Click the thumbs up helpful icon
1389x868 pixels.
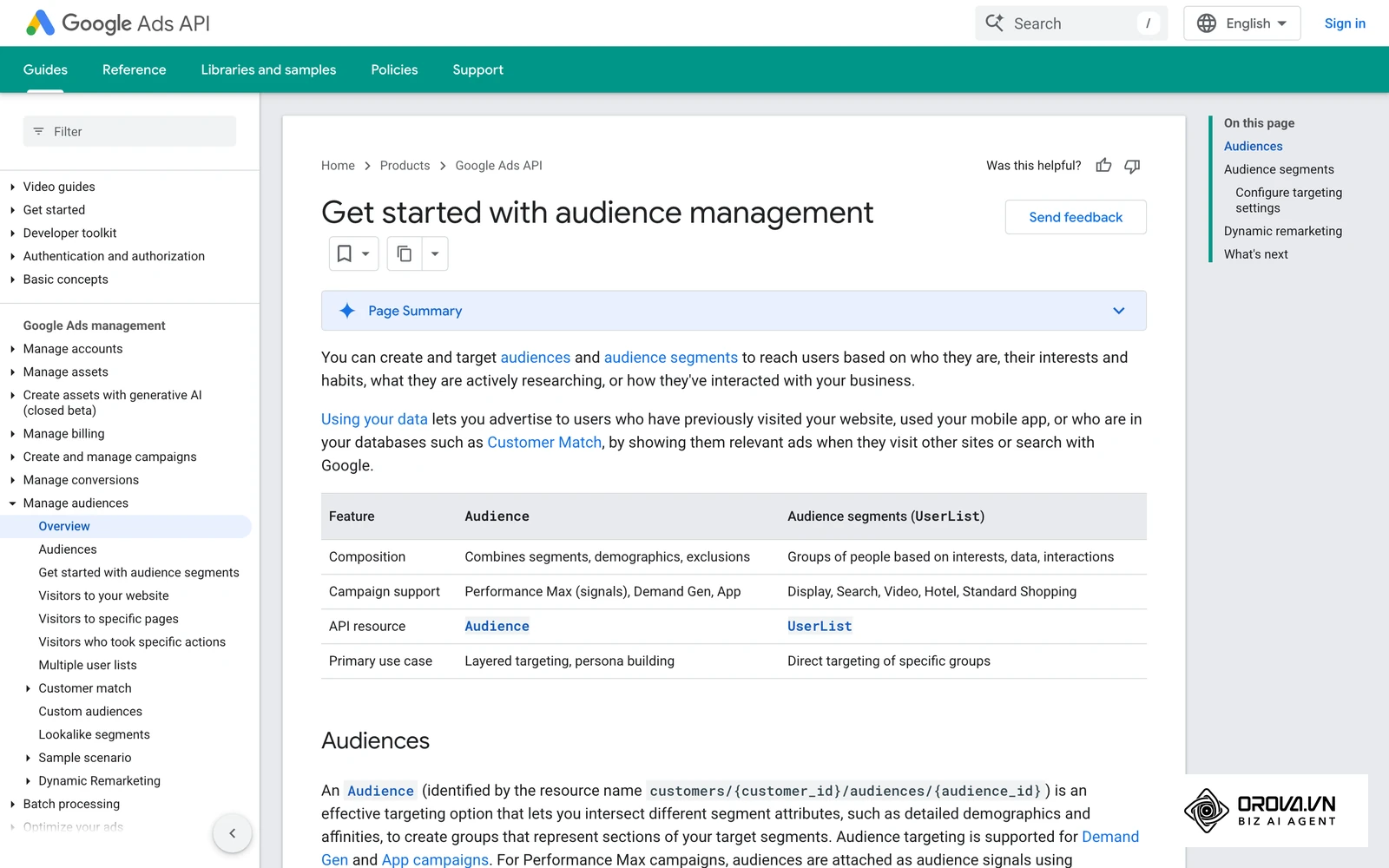[1103, 165]
